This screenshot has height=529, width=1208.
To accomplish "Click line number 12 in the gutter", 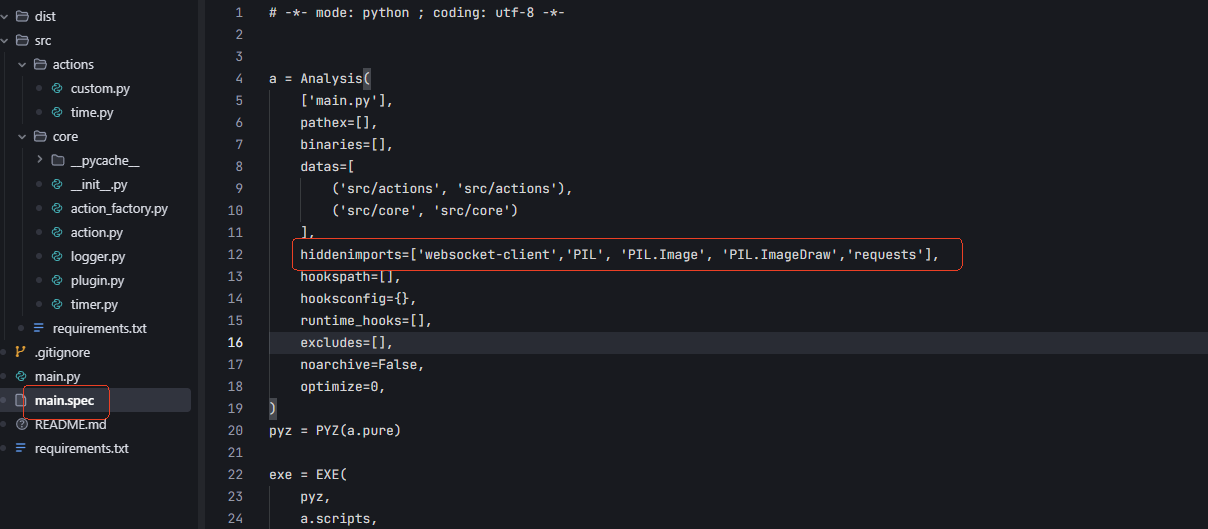I will pos(235,254).
